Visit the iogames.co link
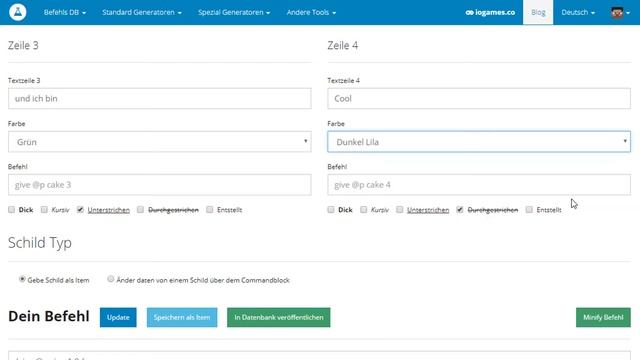Image resolution: width=640 pixels, height=360 pixels. [490, 12]
